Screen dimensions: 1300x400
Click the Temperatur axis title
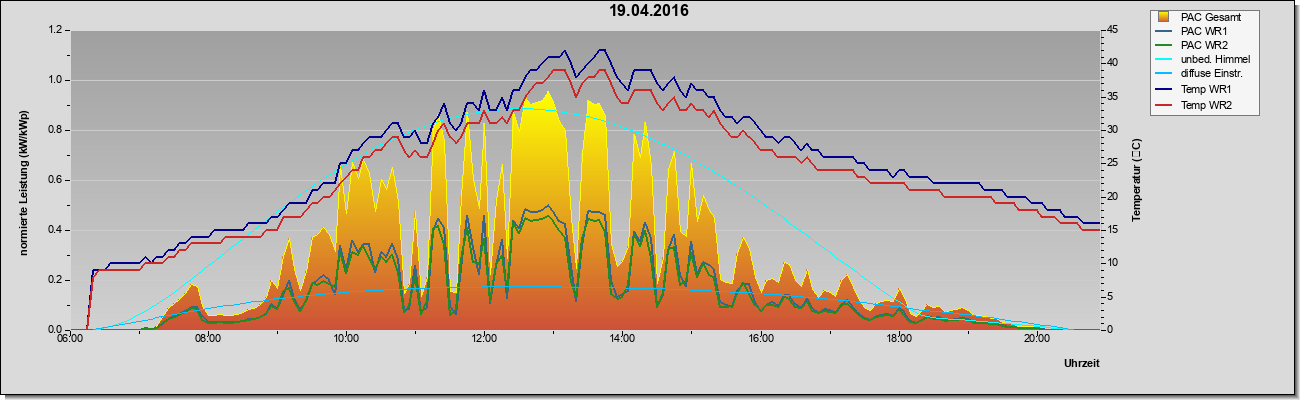click(1136, 181)
